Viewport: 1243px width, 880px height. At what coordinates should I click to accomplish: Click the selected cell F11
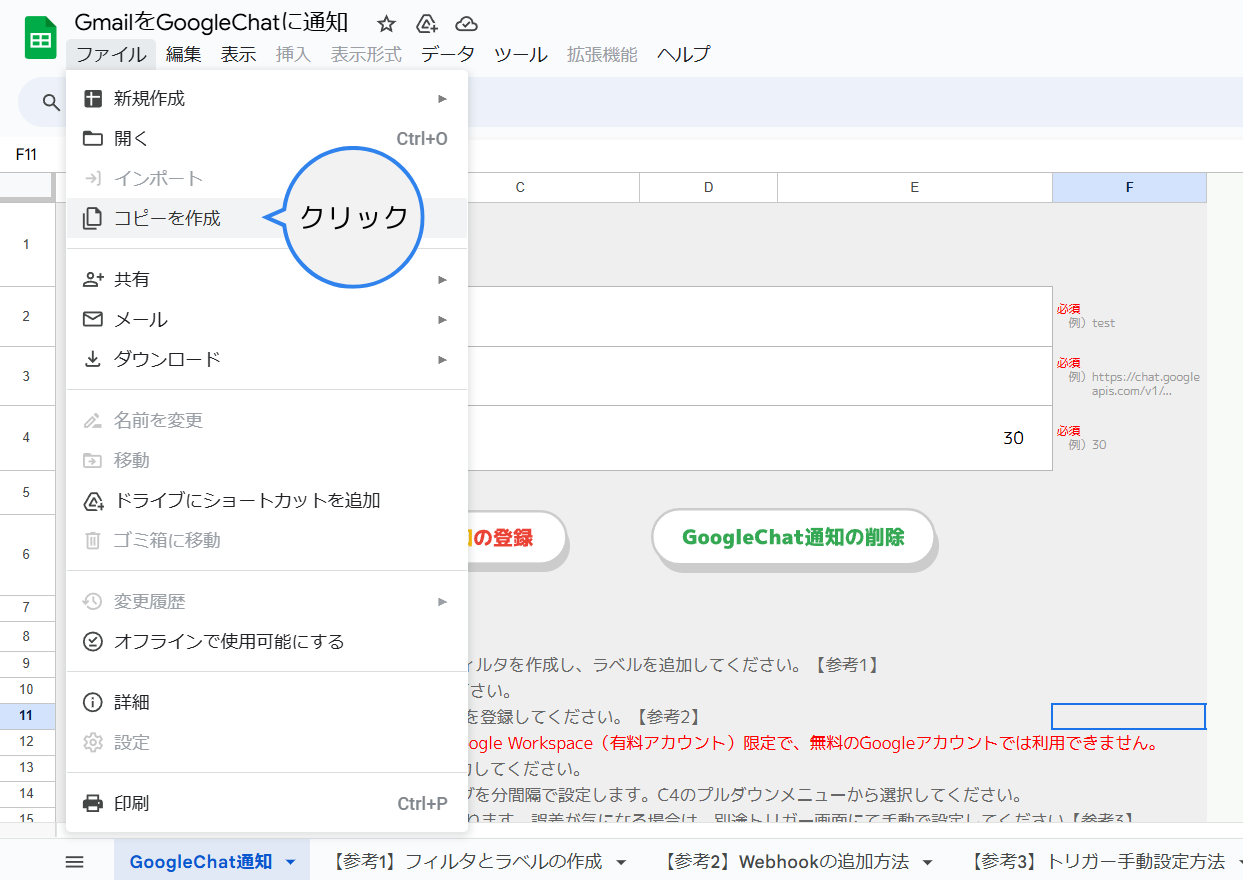click(x=1129, y=716)
